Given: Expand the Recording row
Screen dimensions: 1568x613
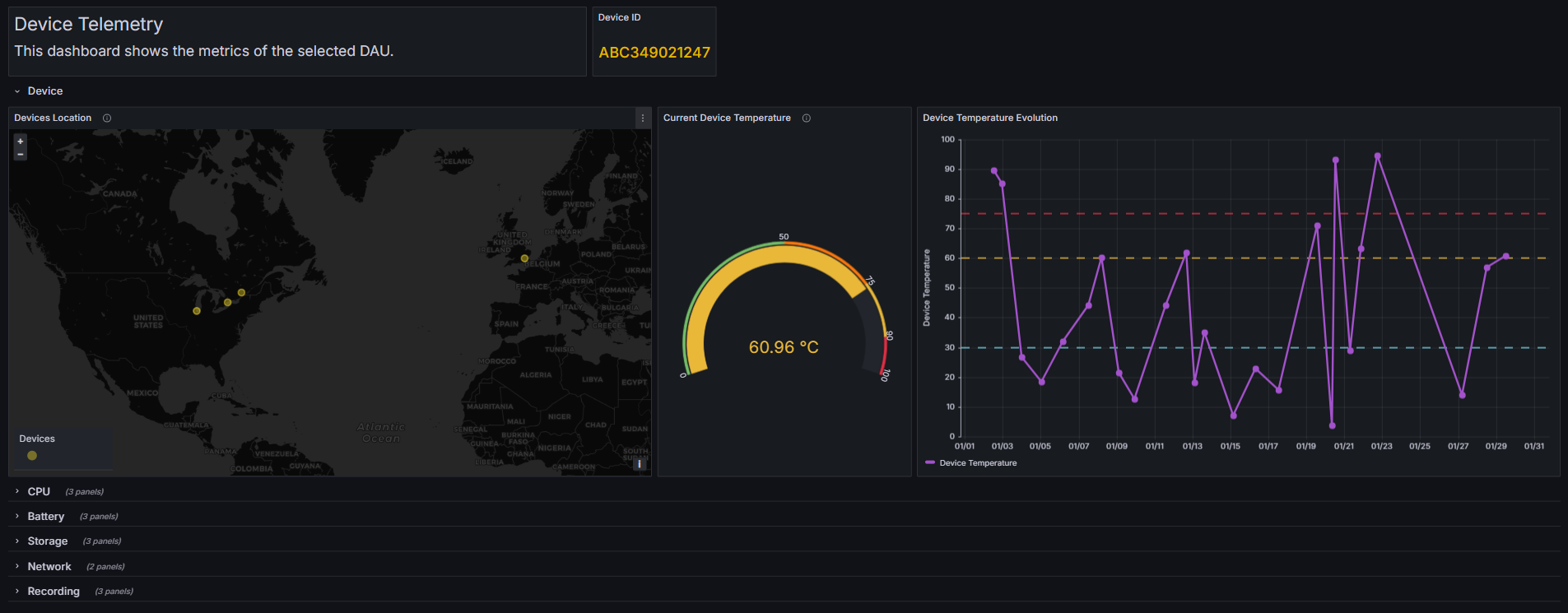Looking at the screenshot, I should pos(54,591).
